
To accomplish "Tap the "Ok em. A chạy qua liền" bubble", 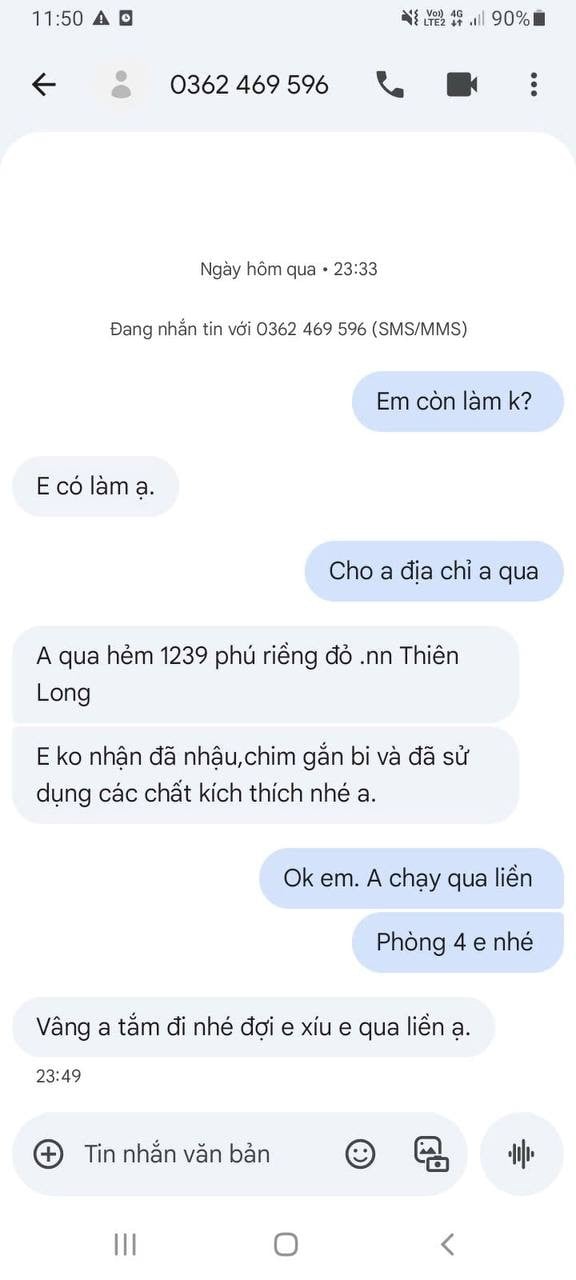I will [x=411, y=878].
